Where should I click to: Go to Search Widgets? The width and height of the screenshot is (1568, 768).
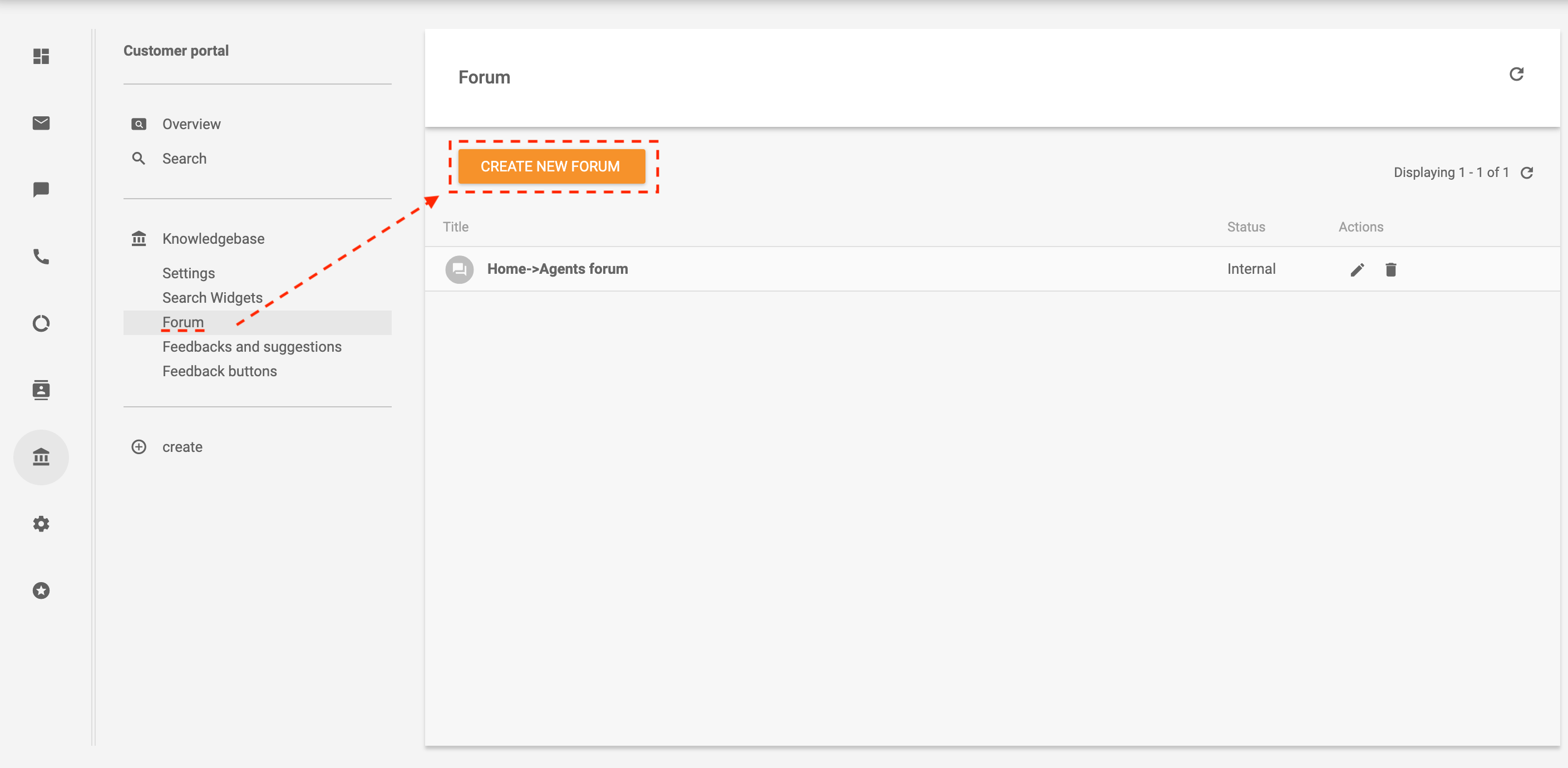coord(212,298)
